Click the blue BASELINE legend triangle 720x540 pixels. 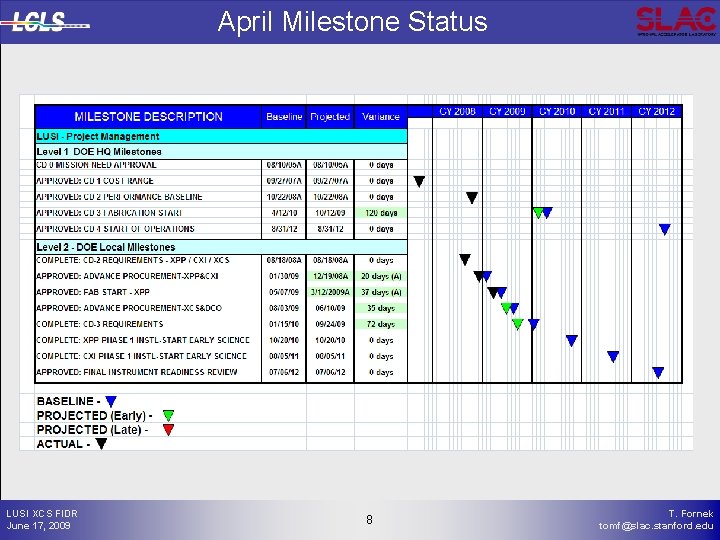(111, 401)
